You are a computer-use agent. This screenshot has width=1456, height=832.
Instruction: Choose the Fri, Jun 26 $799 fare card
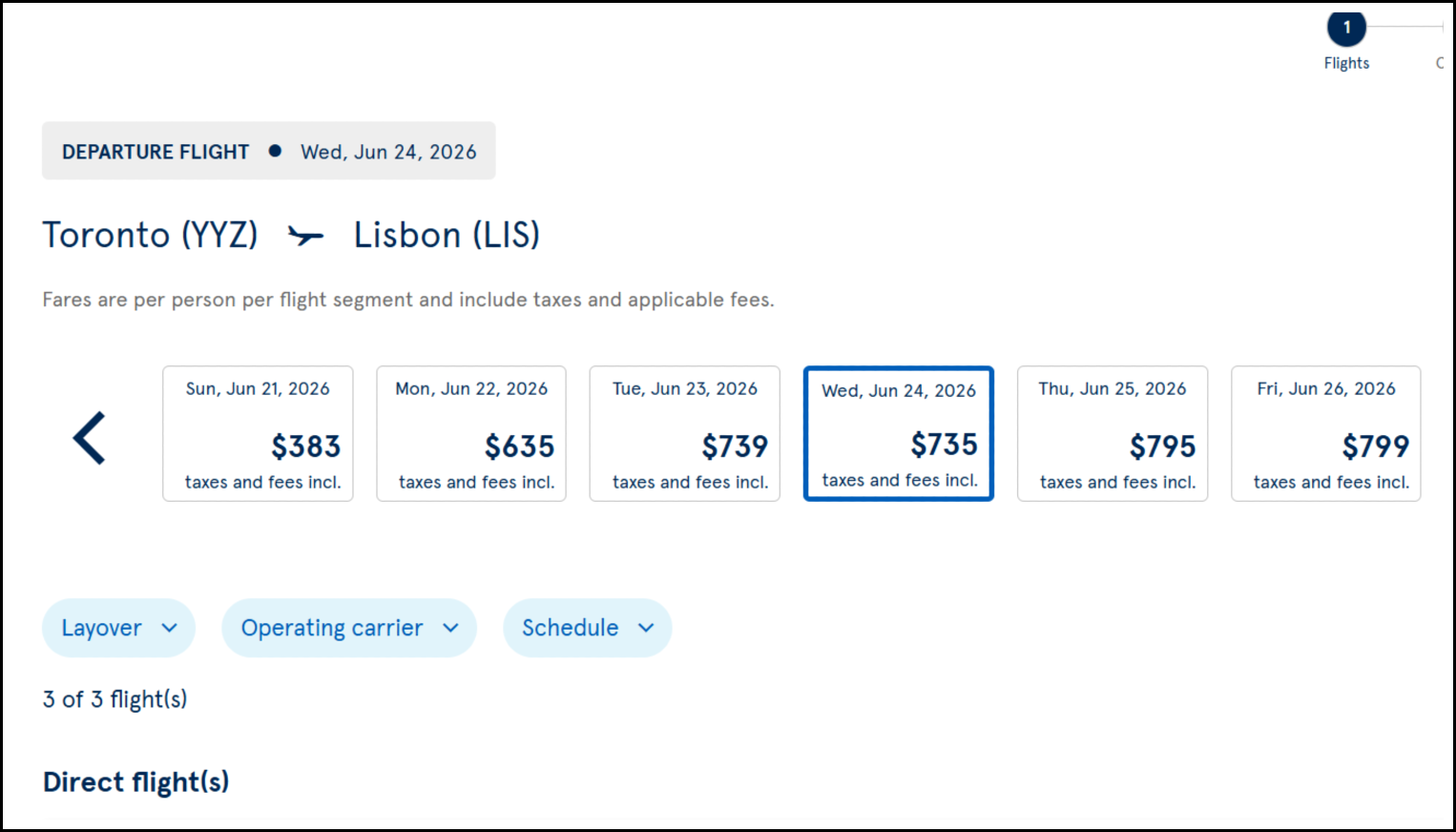point(1326,433)
